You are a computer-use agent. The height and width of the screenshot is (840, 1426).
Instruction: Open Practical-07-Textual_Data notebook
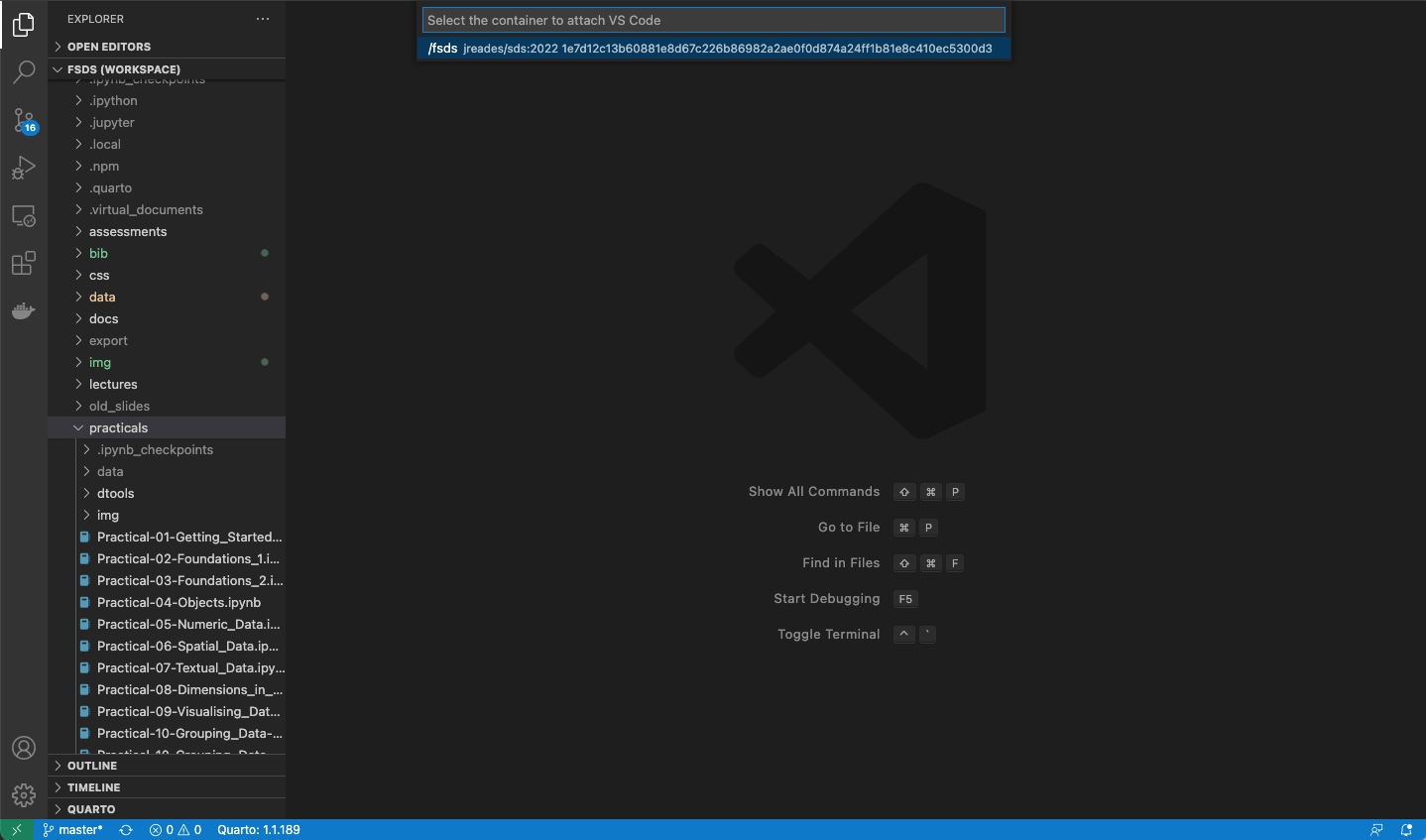(x=167, y=668)
